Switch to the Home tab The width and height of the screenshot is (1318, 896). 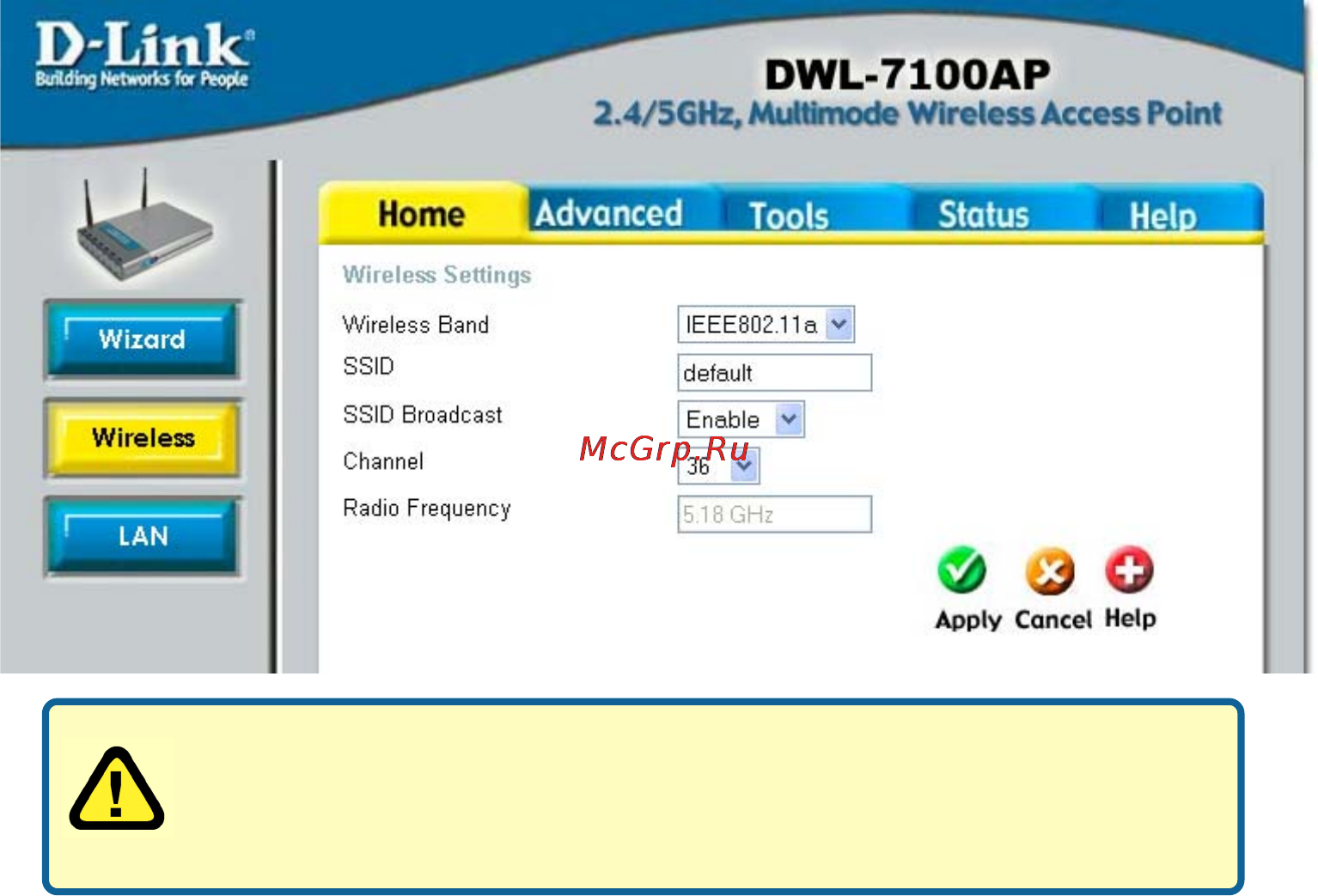(421, 214)
